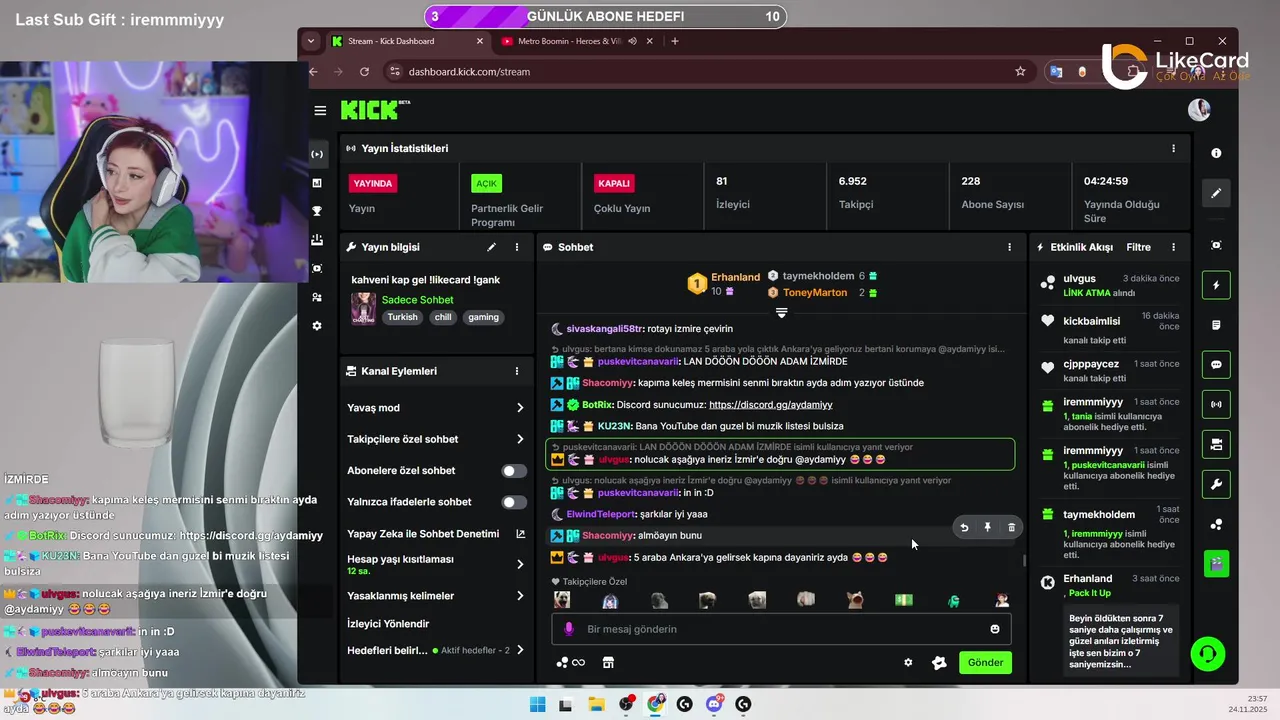Click the info icon in right sidebar
The image size is (1280, 720).
(1216, 153)
